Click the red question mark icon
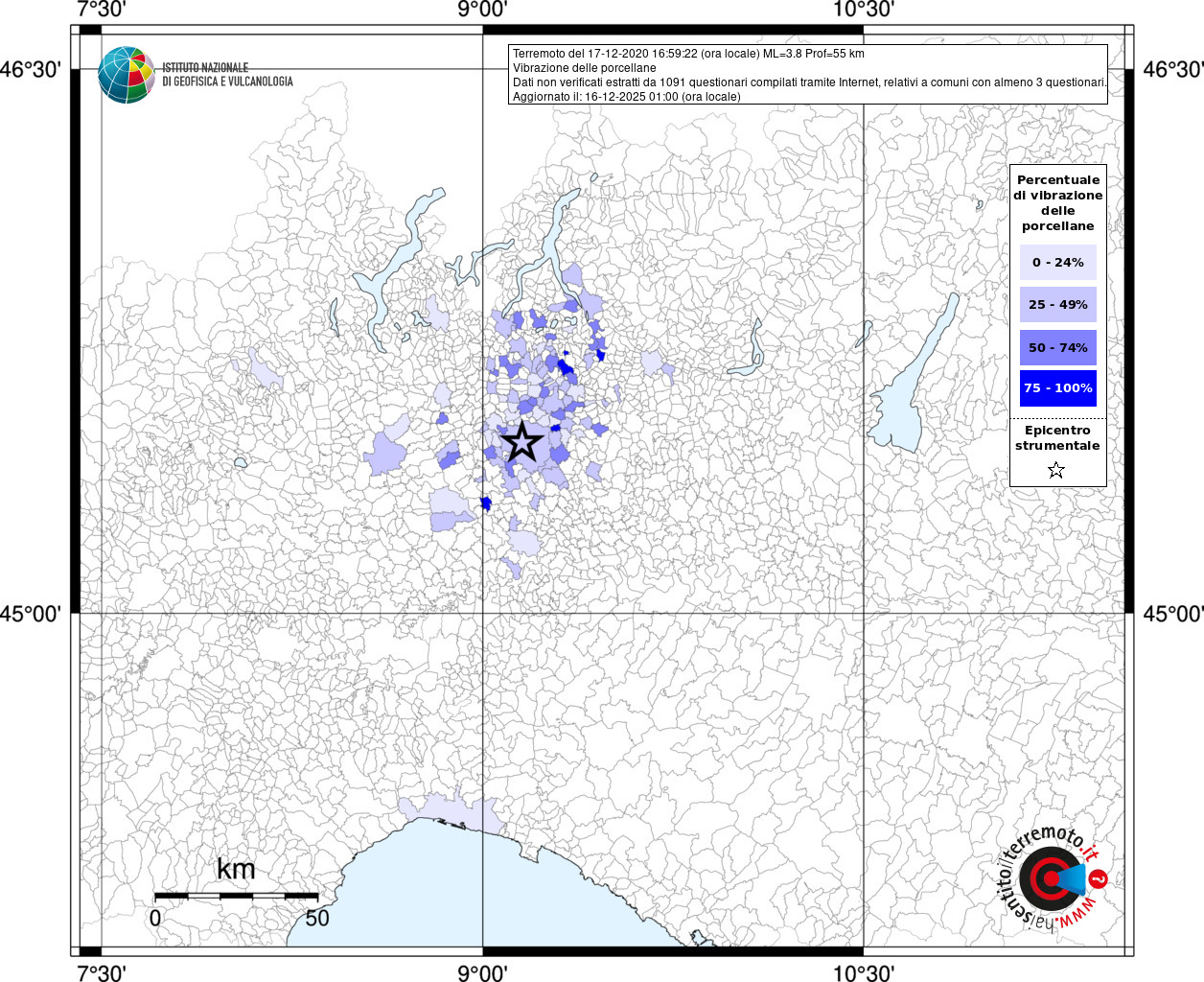 pyautogui.click(x=1099, y=878)
